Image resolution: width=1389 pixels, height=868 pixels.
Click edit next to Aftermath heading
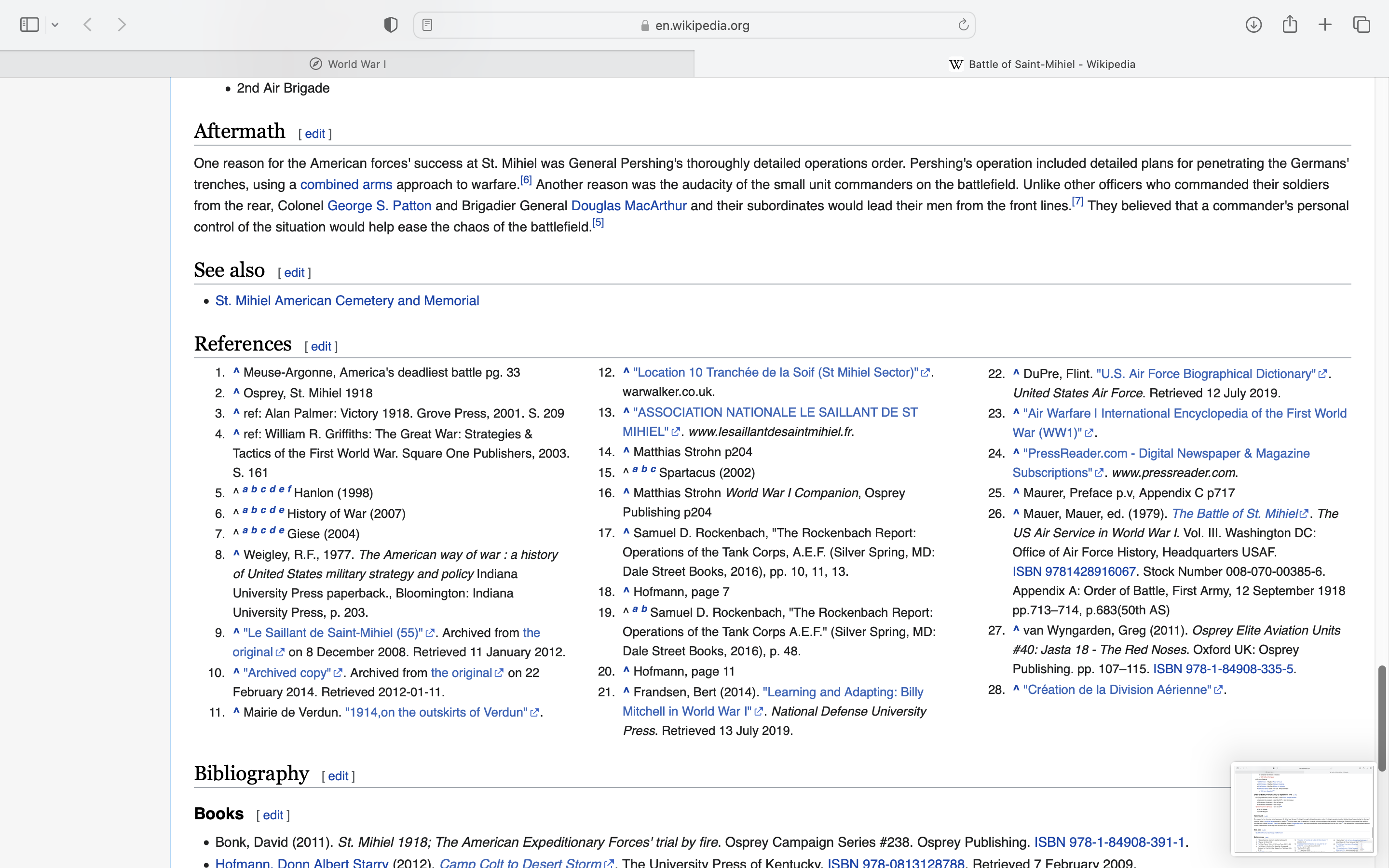point(314,134)
